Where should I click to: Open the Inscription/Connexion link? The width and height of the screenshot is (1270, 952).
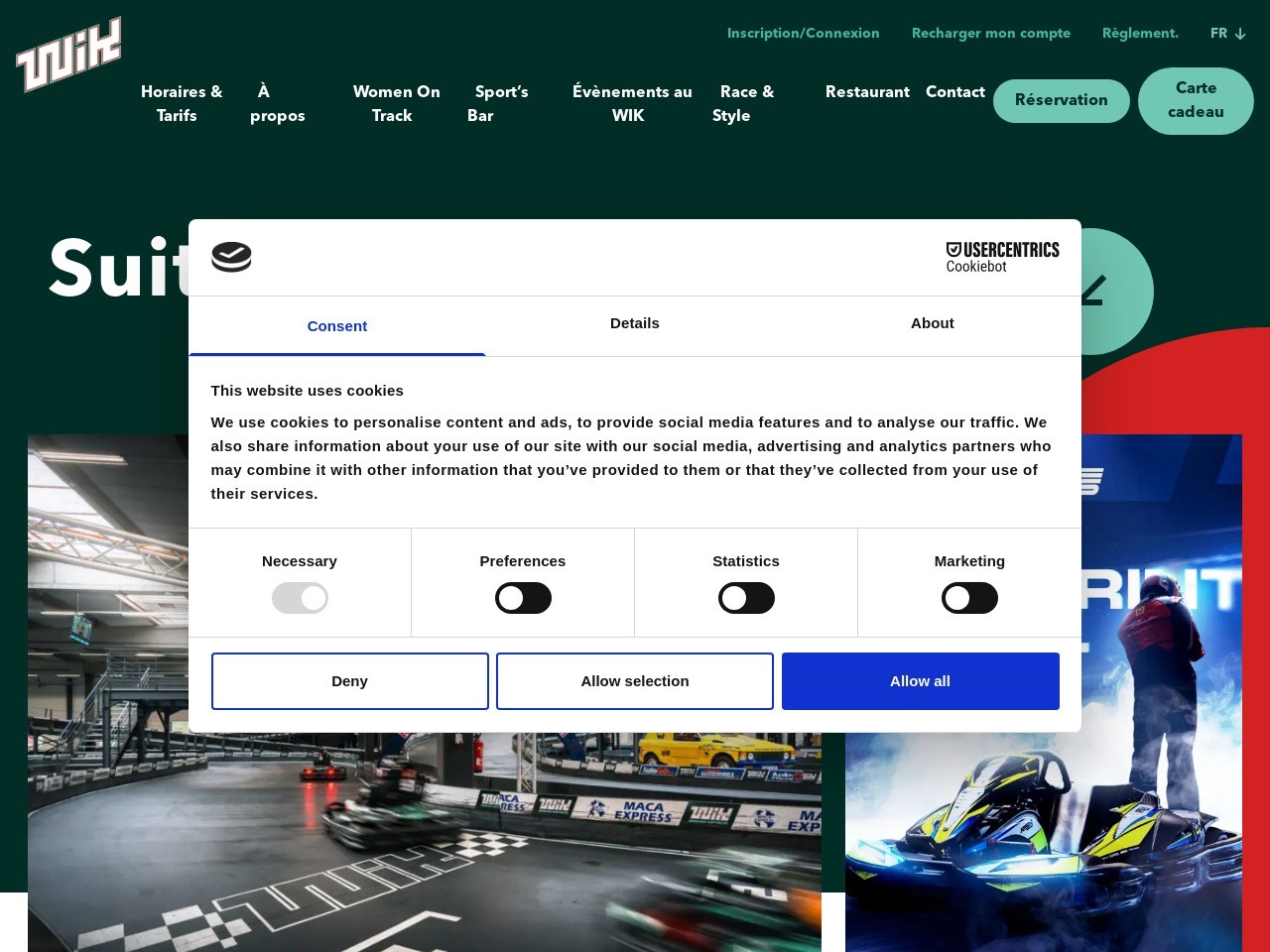[804, 34]
